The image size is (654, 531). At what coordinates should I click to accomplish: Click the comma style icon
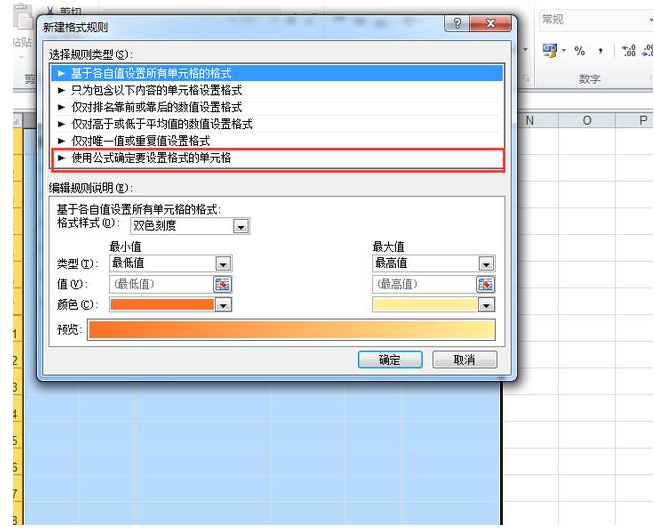601,51
